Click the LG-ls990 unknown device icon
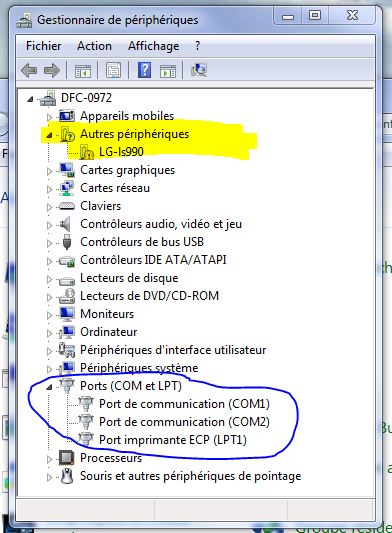The width and height of the screenshot is (392, 533). pos(87,152)
